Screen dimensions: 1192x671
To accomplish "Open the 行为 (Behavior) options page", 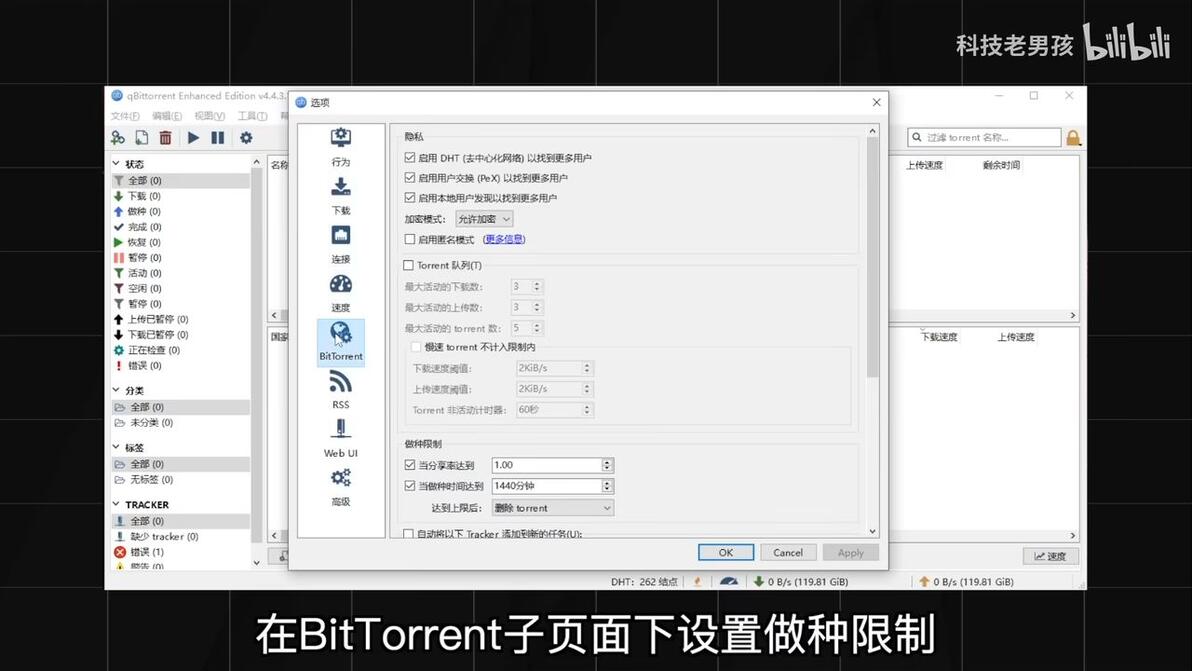I will tap(341, 147).
